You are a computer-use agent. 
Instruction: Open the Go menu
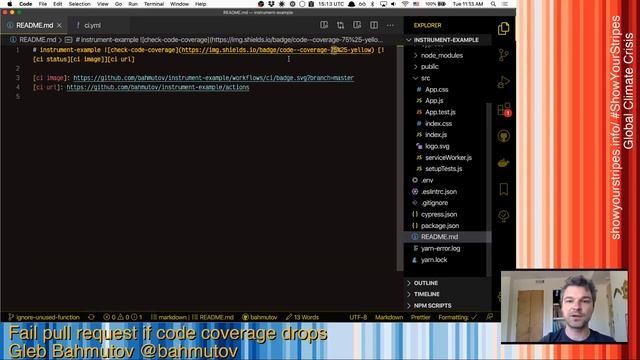point(118,4)
